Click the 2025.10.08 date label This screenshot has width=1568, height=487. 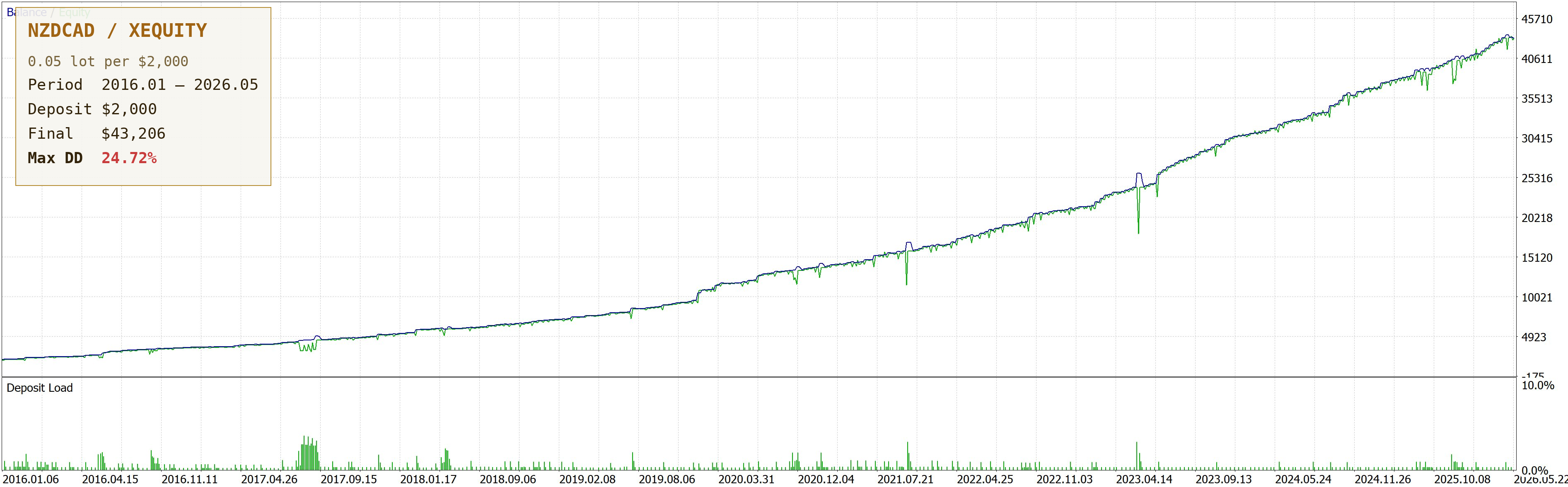point(1462,479)
